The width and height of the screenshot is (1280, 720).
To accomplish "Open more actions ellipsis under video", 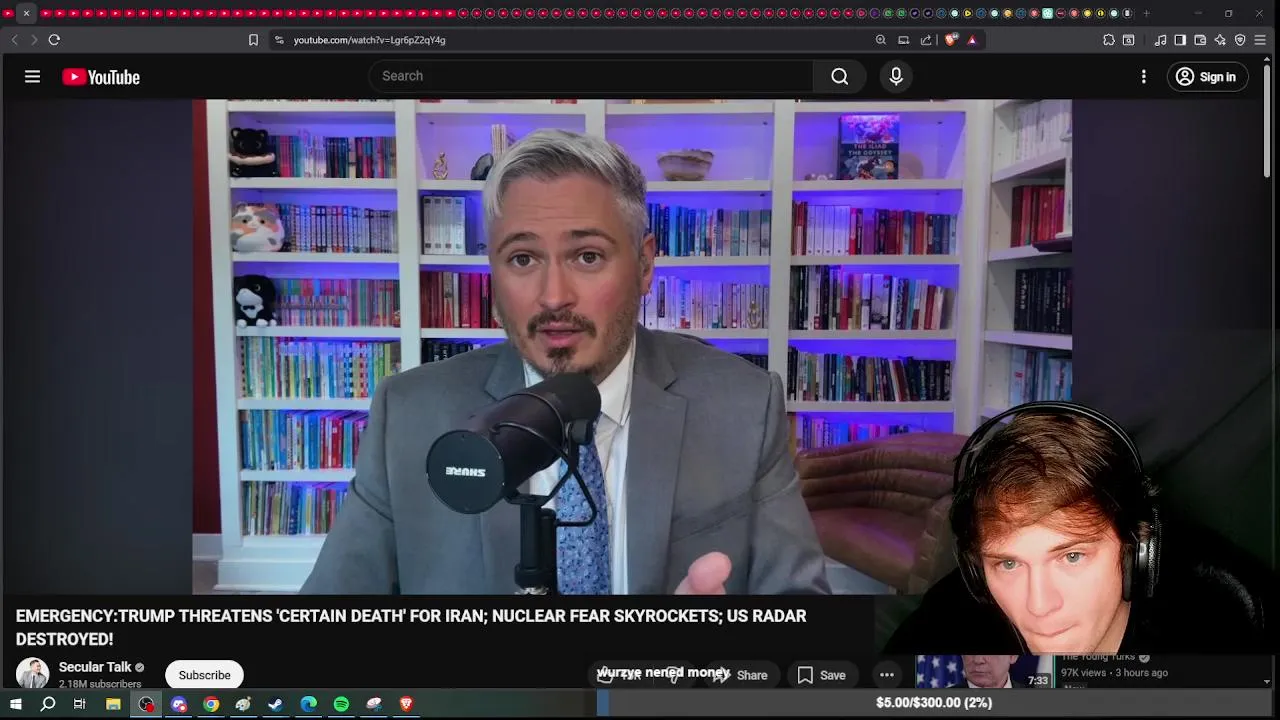I will 887,675.
